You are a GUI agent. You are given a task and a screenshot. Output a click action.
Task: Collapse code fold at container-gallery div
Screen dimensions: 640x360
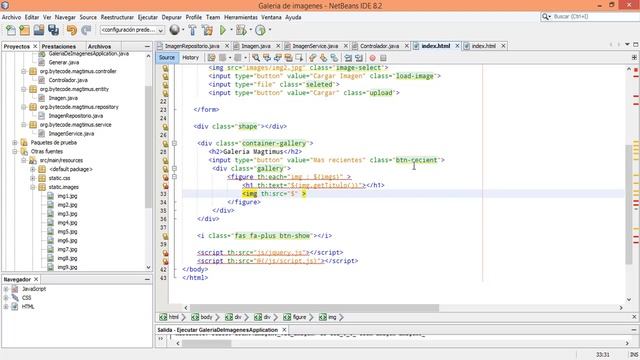[x=174, y=143]
